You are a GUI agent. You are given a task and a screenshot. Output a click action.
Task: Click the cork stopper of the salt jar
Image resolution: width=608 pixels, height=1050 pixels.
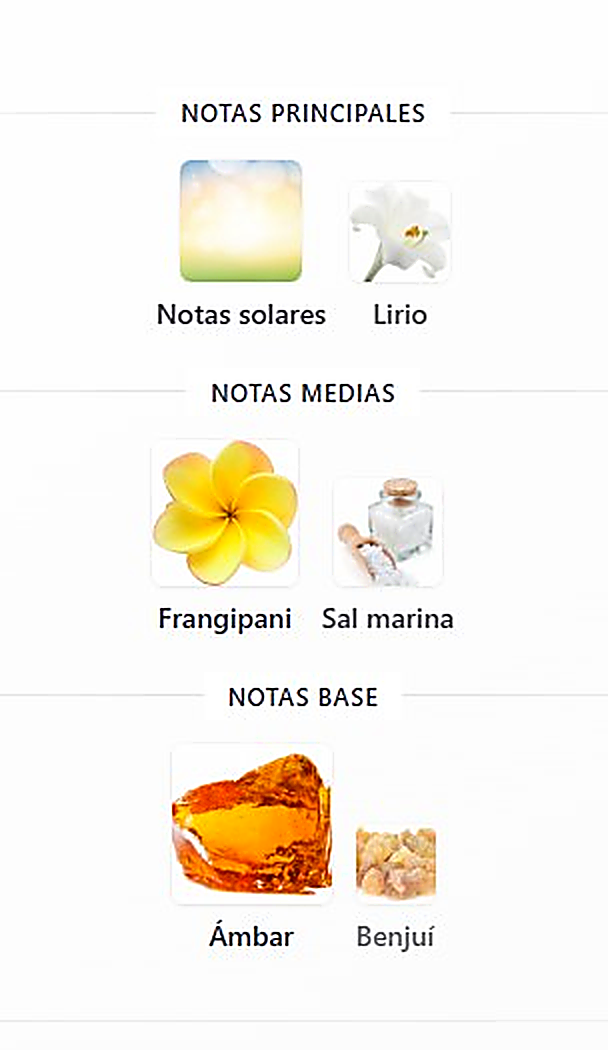(402, 487)
